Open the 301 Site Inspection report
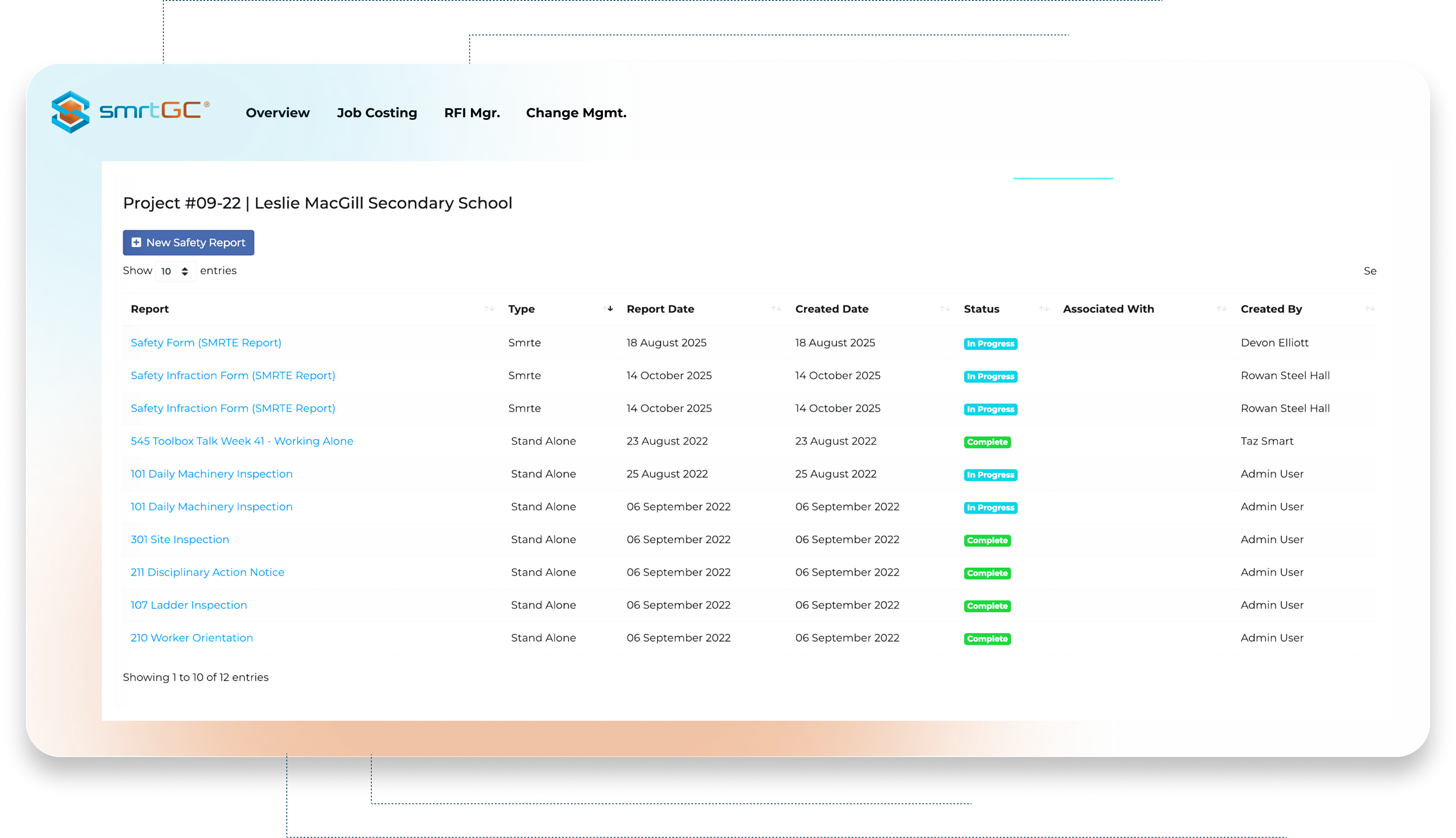The width and height of the screenshot is (1456, 838). click(179, 539)
